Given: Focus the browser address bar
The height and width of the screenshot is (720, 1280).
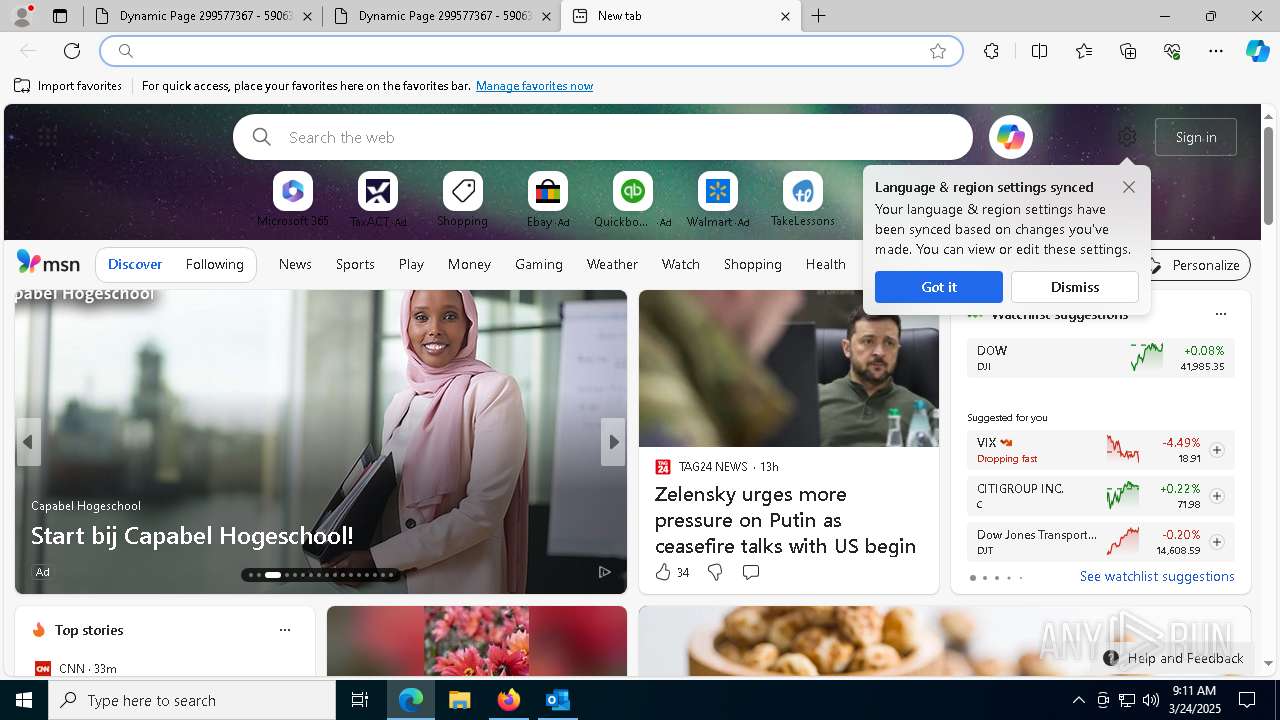Looking at the screenshot, I should pos(530,51).
